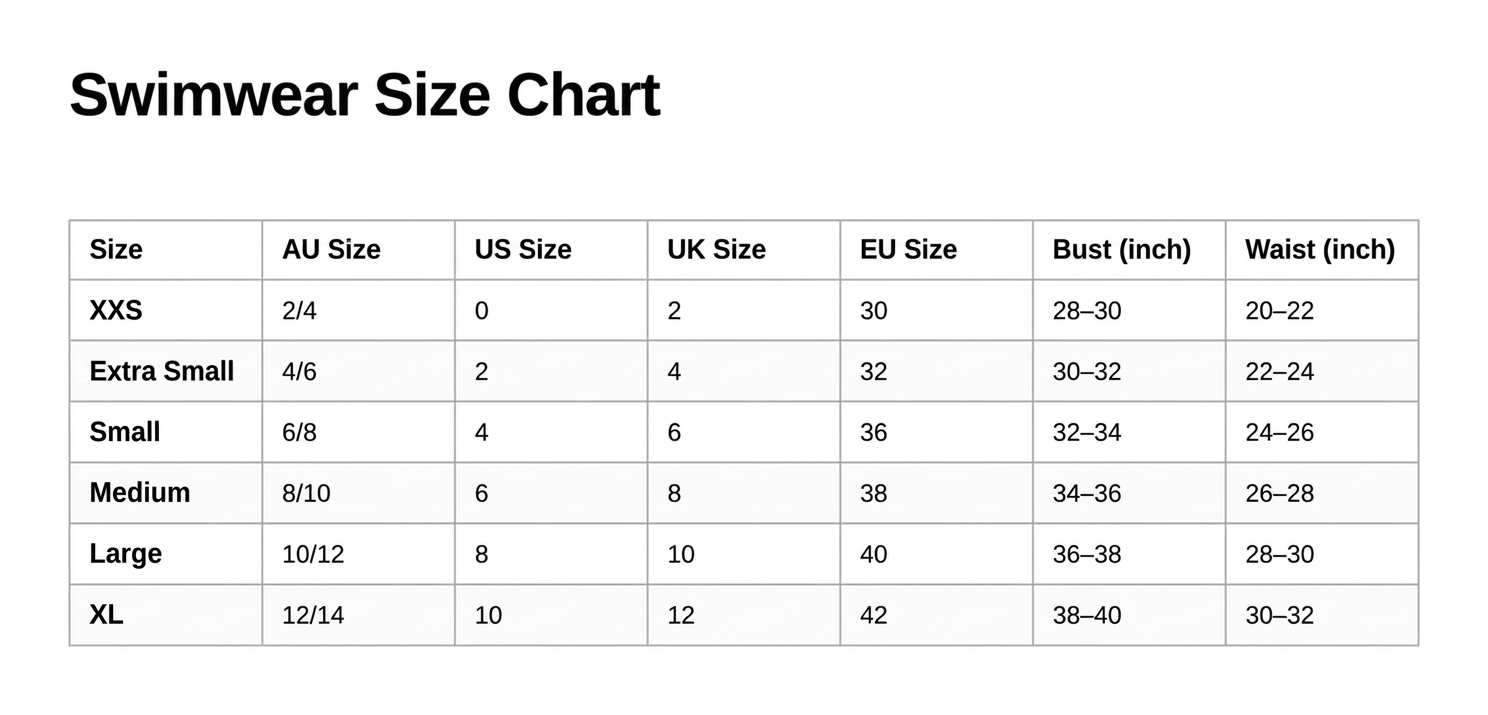The width and height of the screenshot is (1488, 715).
Task: Click the XL row label
Action: coord(106,615)
